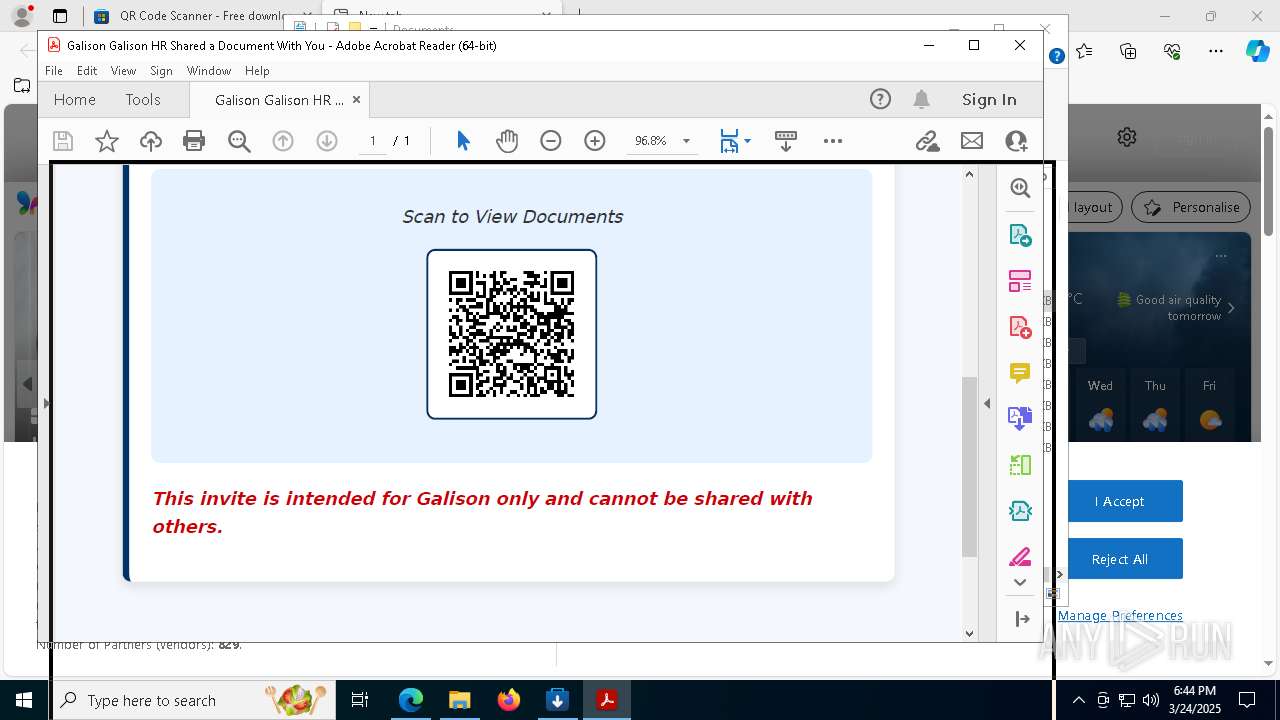Open the find text magnifier icon

239,141
